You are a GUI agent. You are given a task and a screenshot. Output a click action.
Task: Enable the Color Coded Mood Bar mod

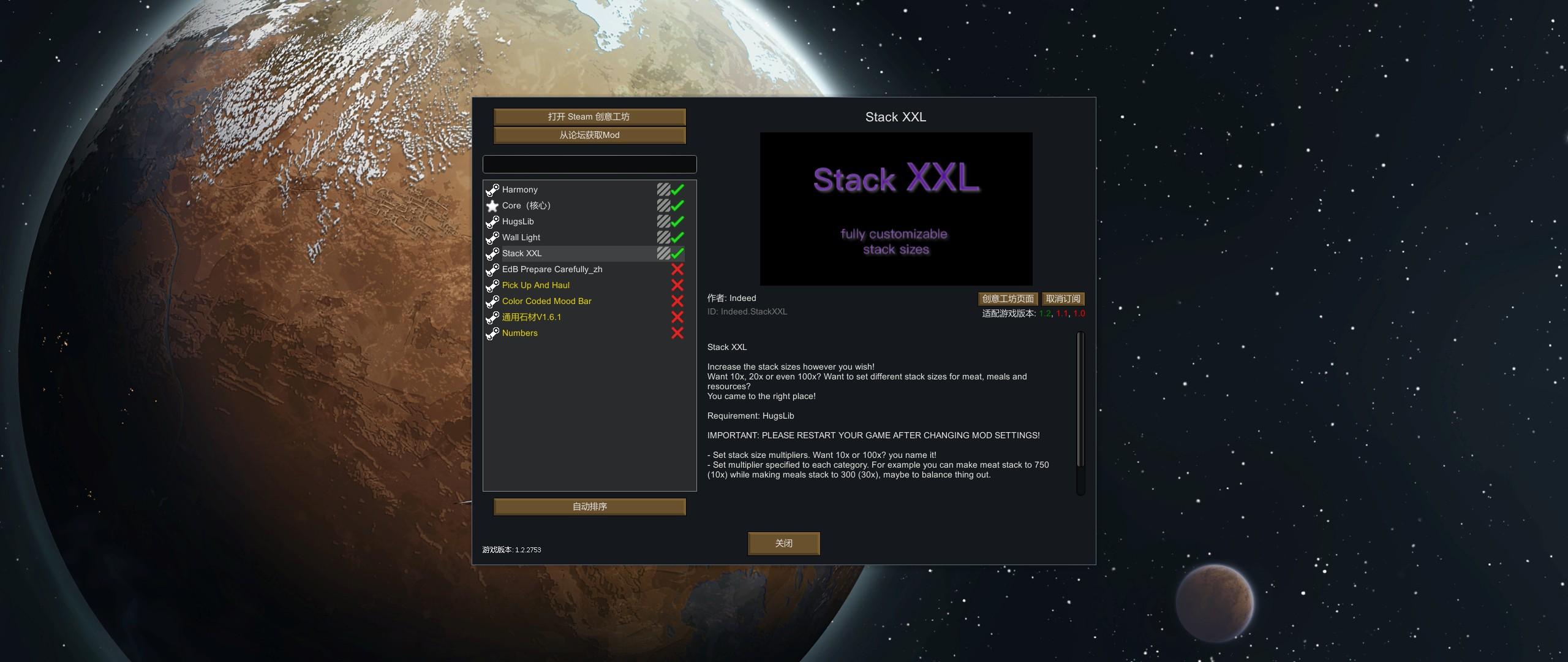coord(677,302)
